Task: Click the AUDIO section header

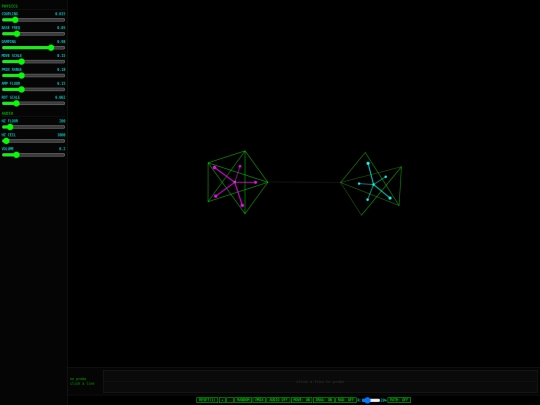Action: pyautogui.click(x=7, y=113)
